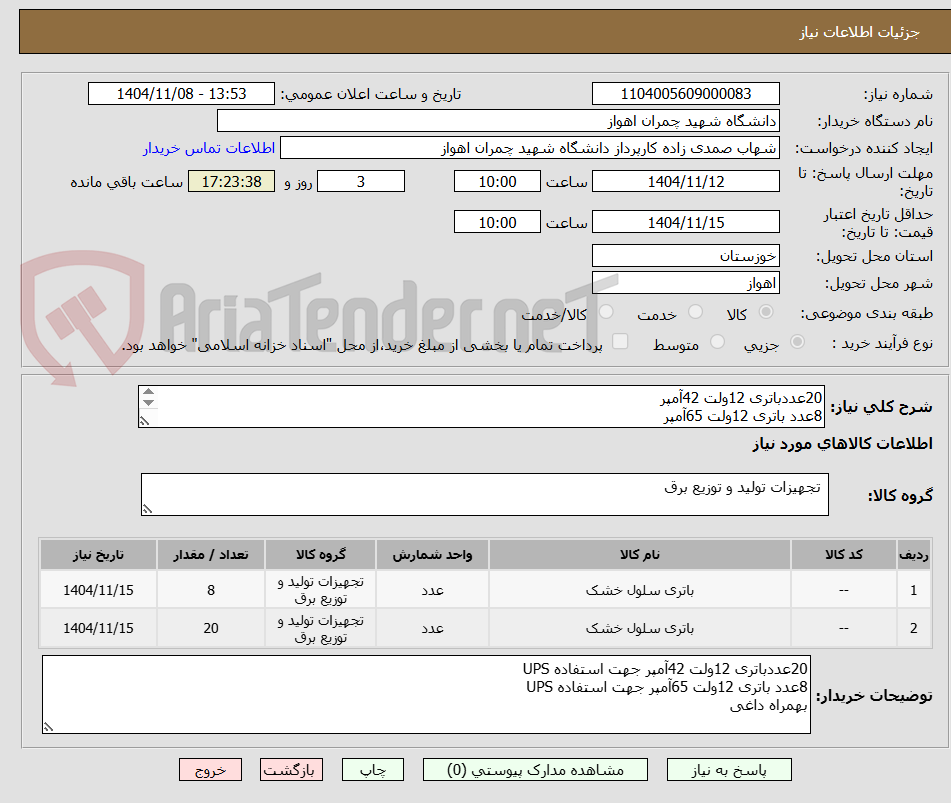The width and height of the screenshot is (951, 803).
Task: Click the توضیحات خریدار text area
Action: tap(426, 694)
